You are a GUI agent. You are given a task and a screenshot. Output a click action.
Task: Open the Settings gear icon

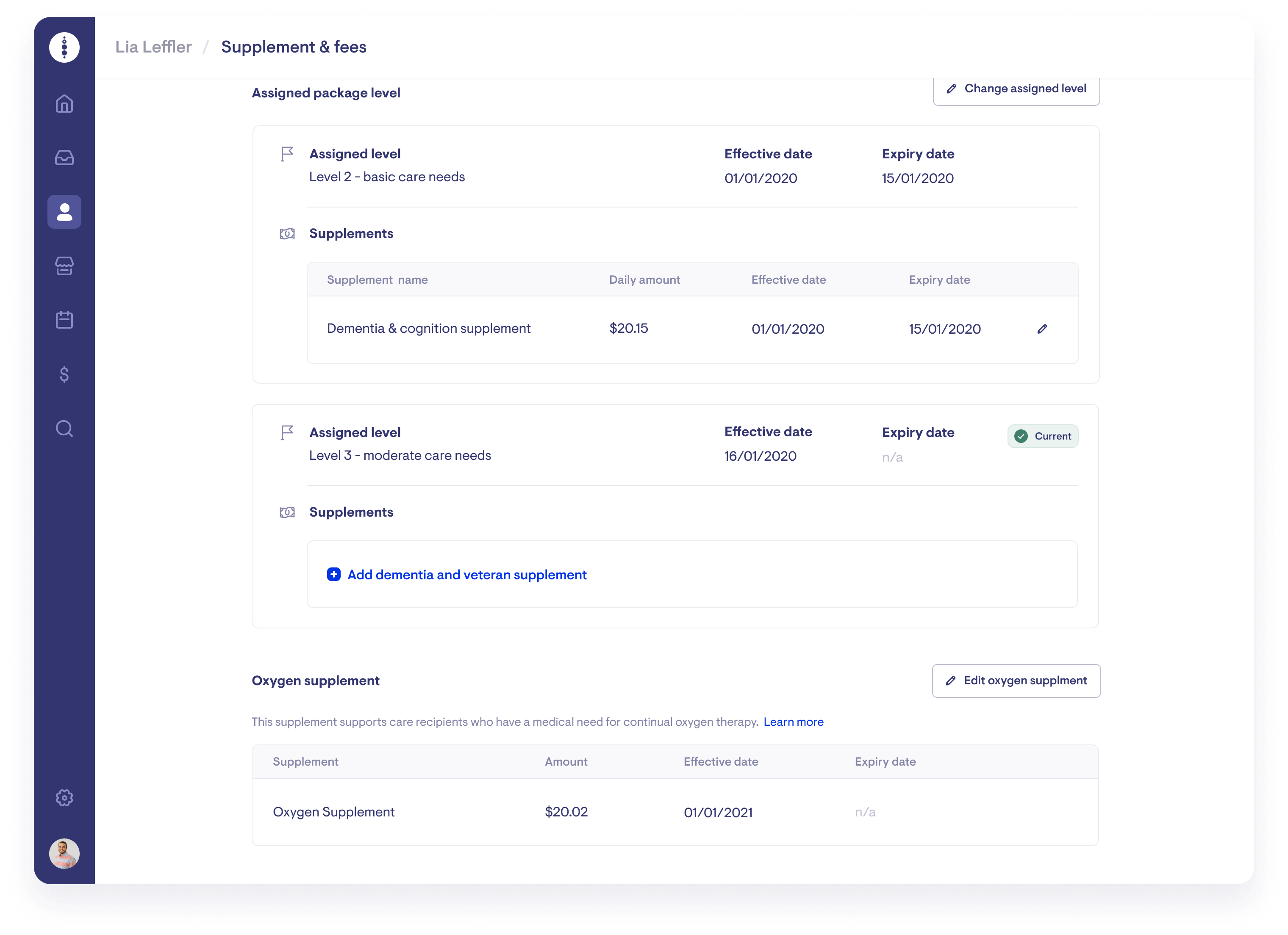(64, 798)
